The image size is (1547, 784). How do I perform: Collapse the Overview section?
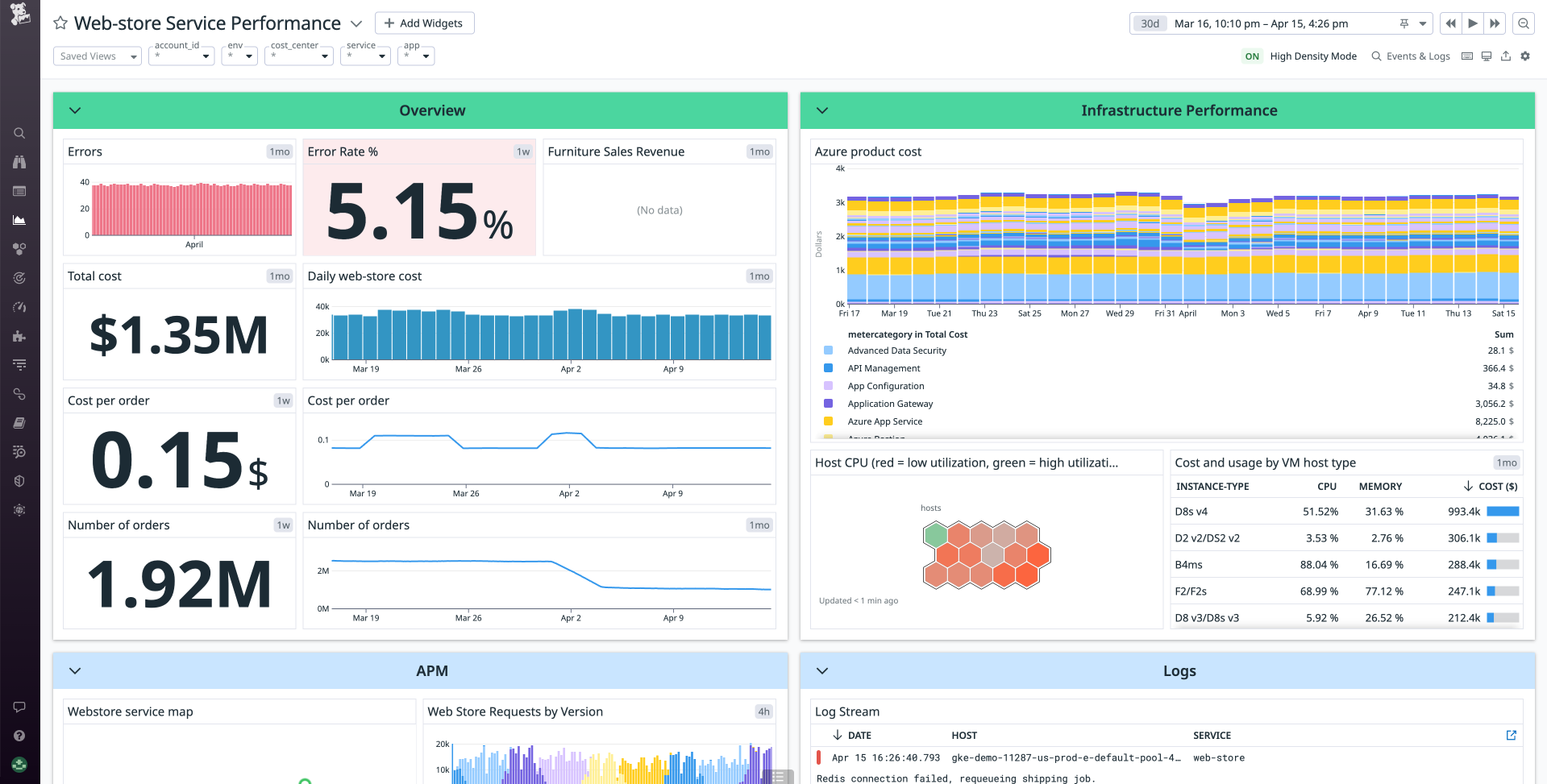pos(75,110)
